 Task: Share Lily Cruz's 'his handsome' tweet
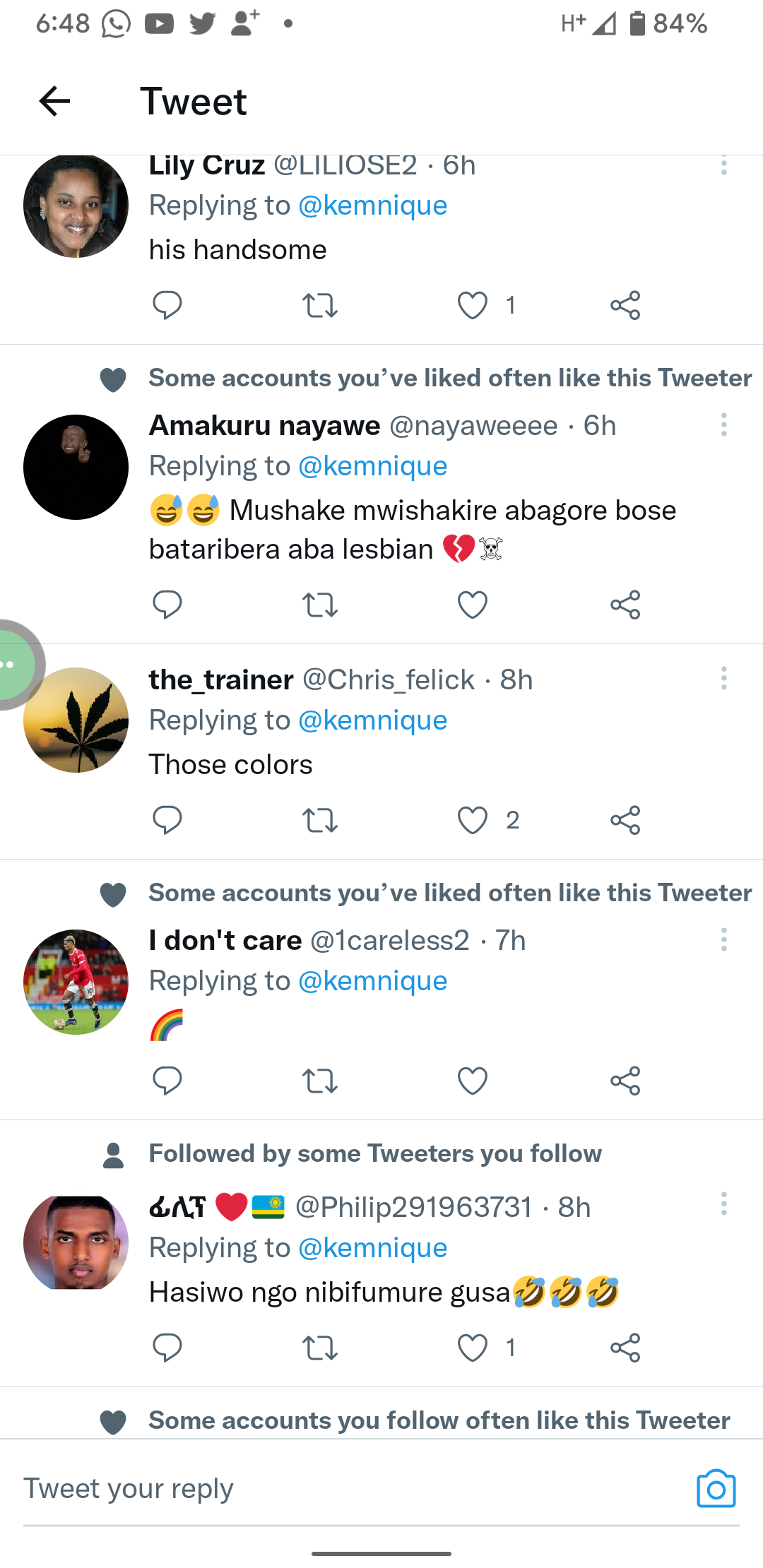[625, 305]
